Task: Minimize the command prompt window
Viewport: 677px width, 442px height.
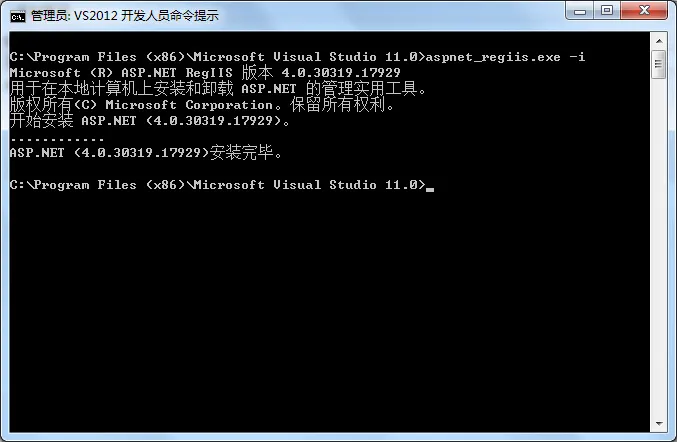Action: pyautogui.click(x=580, y=11)
